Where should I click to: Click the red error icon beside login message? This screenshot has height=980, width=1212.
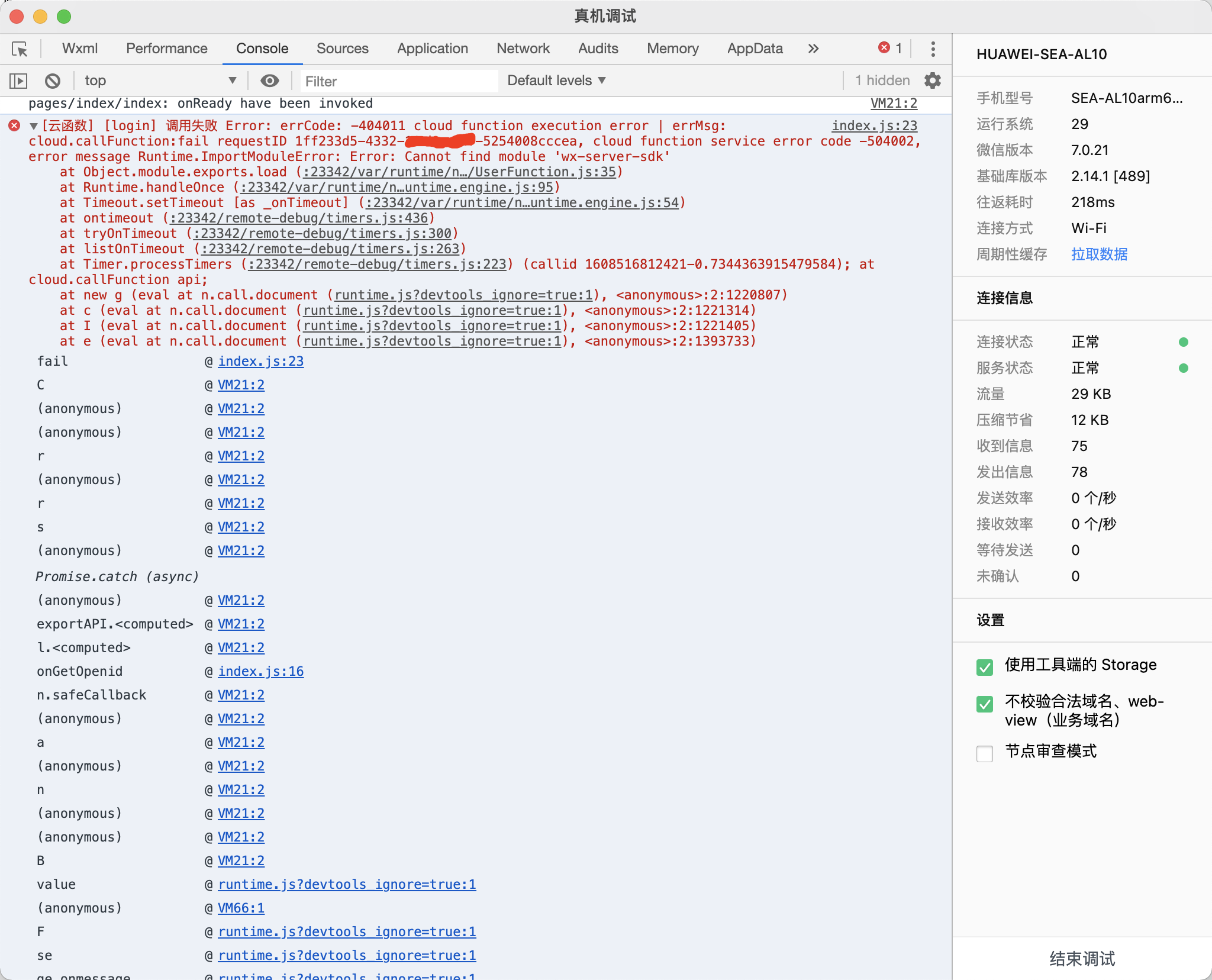tap(14, 125)
